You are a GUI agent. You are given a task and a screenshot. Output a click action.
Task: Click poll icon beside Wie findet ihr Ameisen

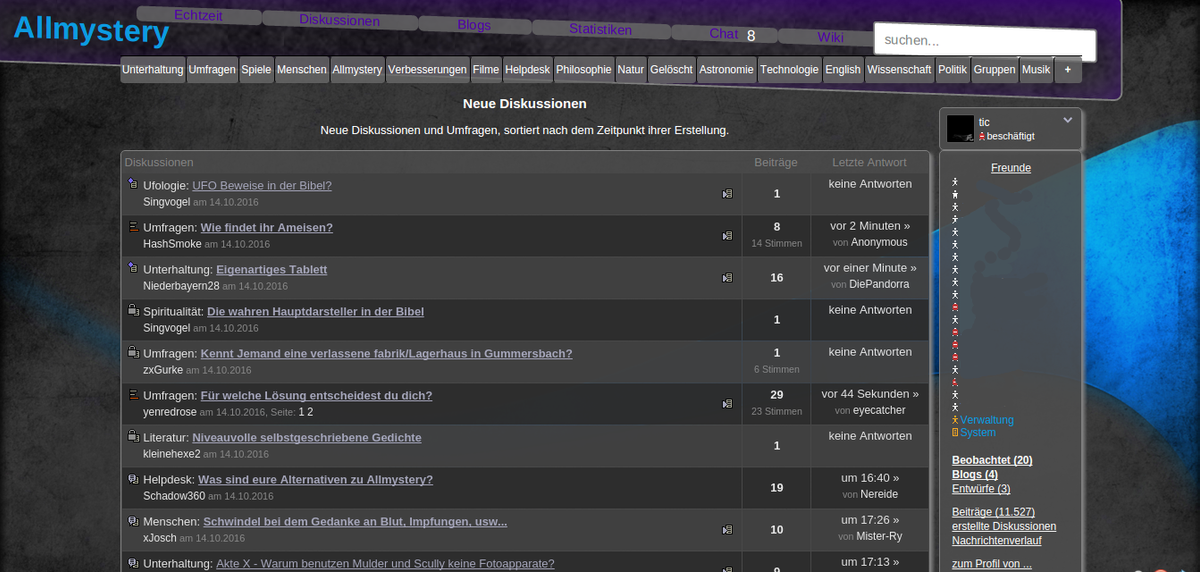pyautogui.click(x=133, y=226)
